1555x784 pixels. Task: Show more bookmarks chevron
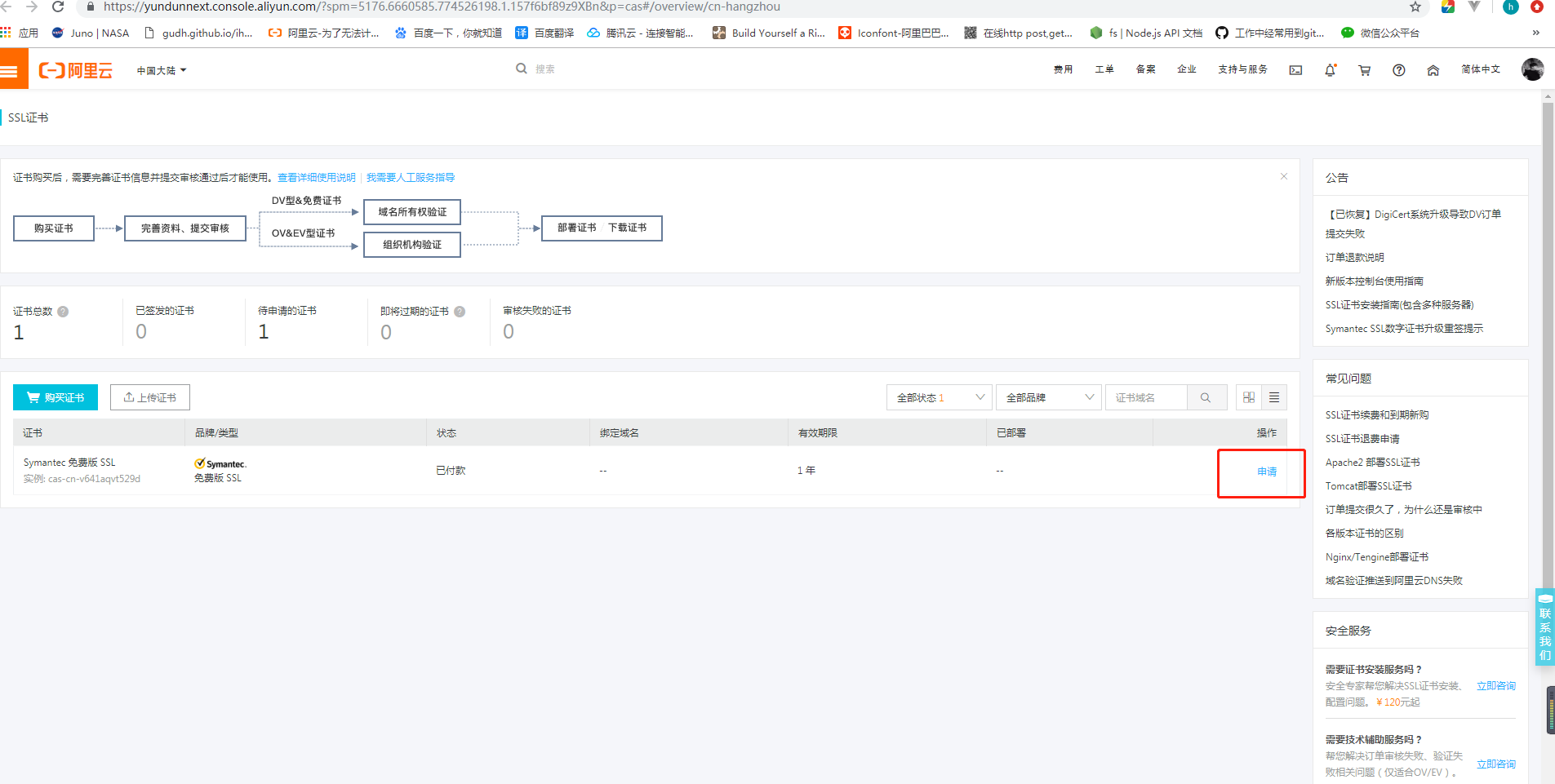(1535, 33)
